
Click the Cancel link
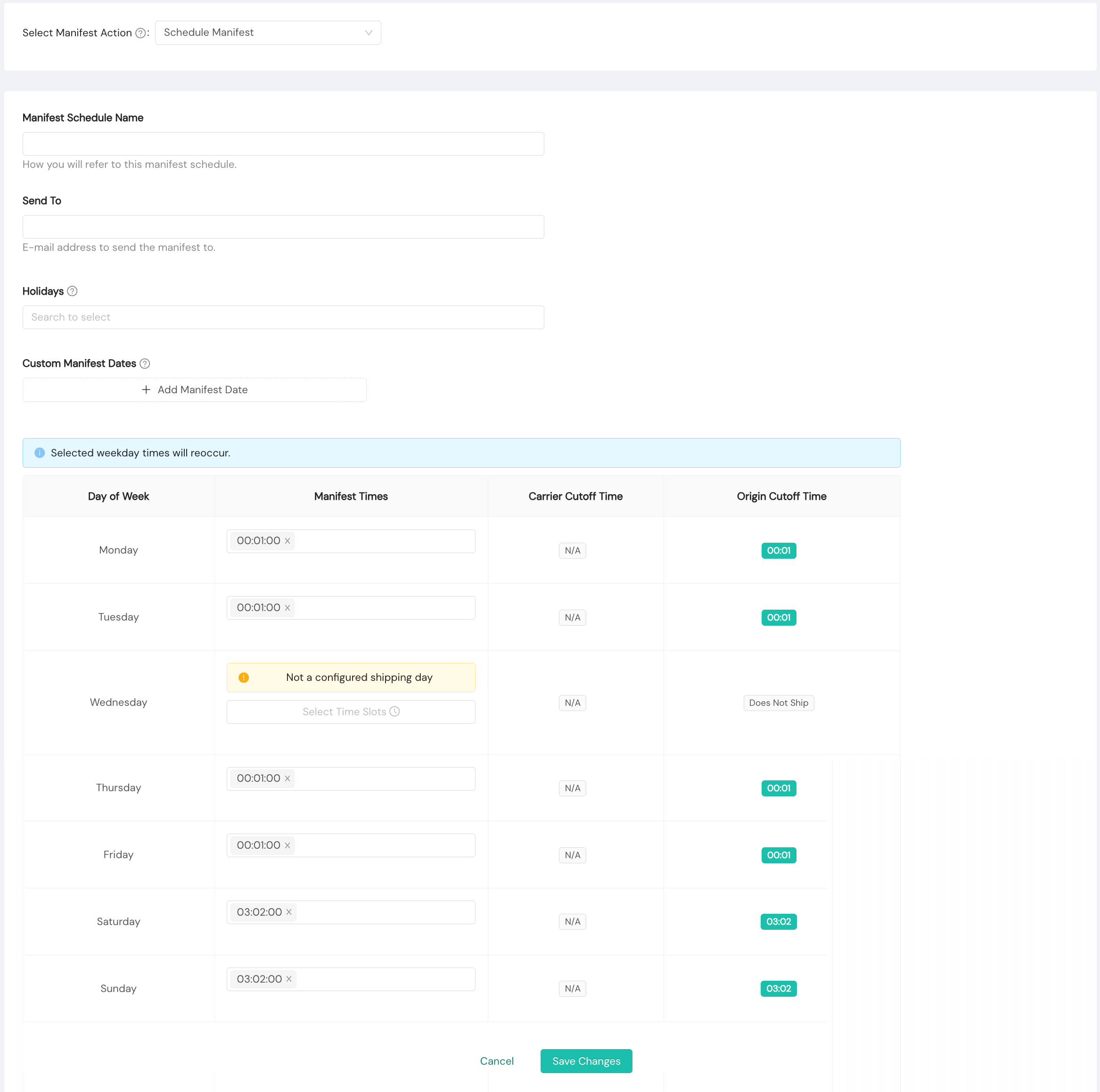coord(496,1061)
